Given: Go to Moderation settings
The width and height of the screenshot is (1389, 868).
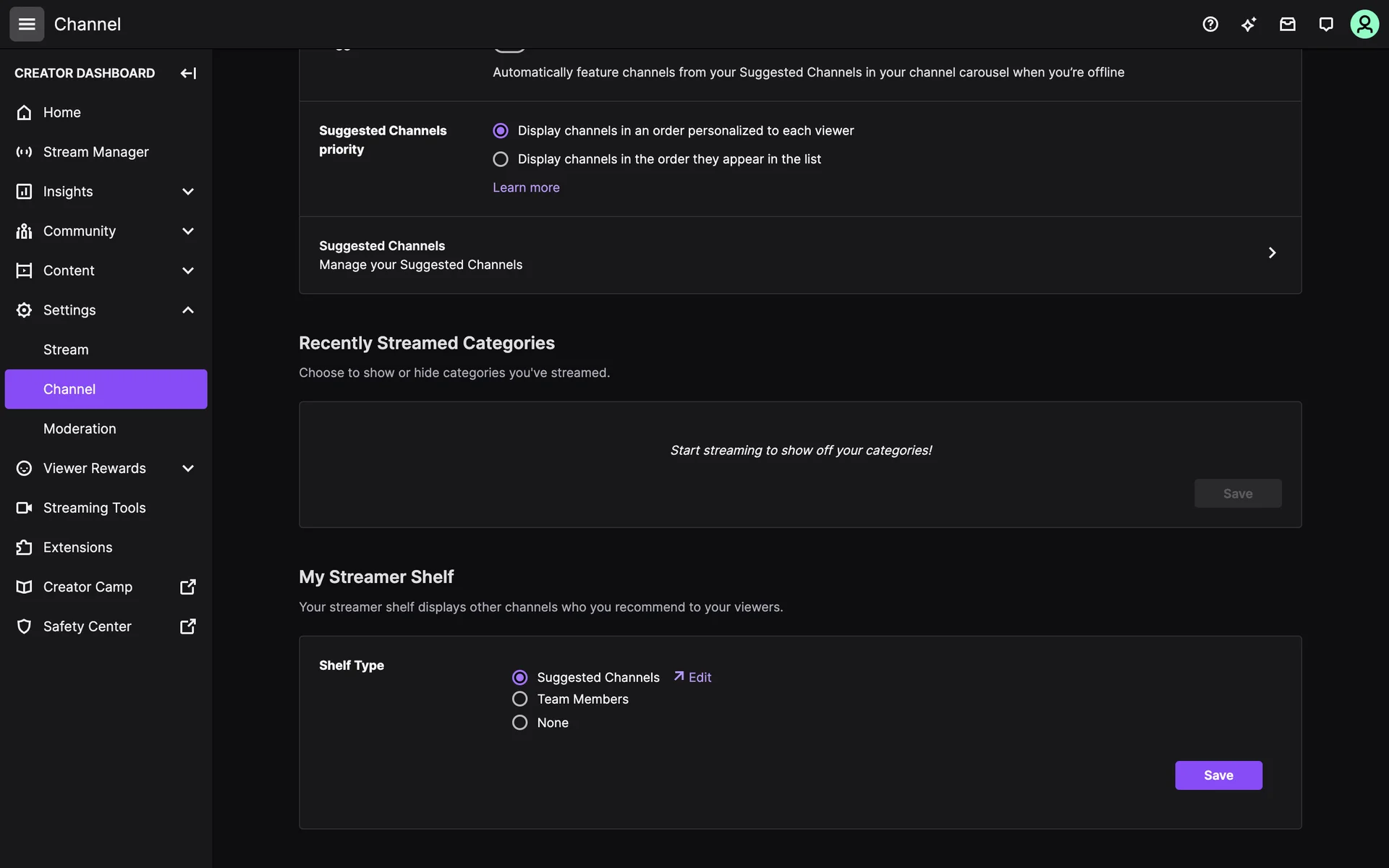Looking at the screenshot, I should pyautogui.click(x=80, y=429).
